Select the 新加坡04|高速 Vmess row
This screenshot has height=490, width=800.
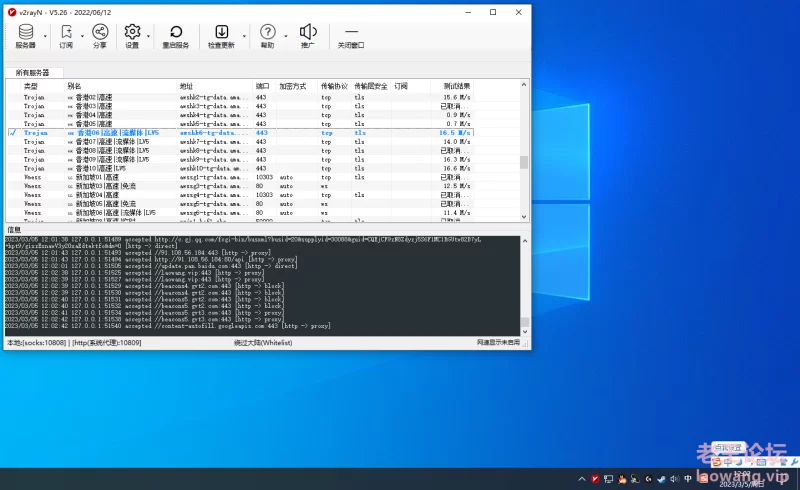click(240, 195)
